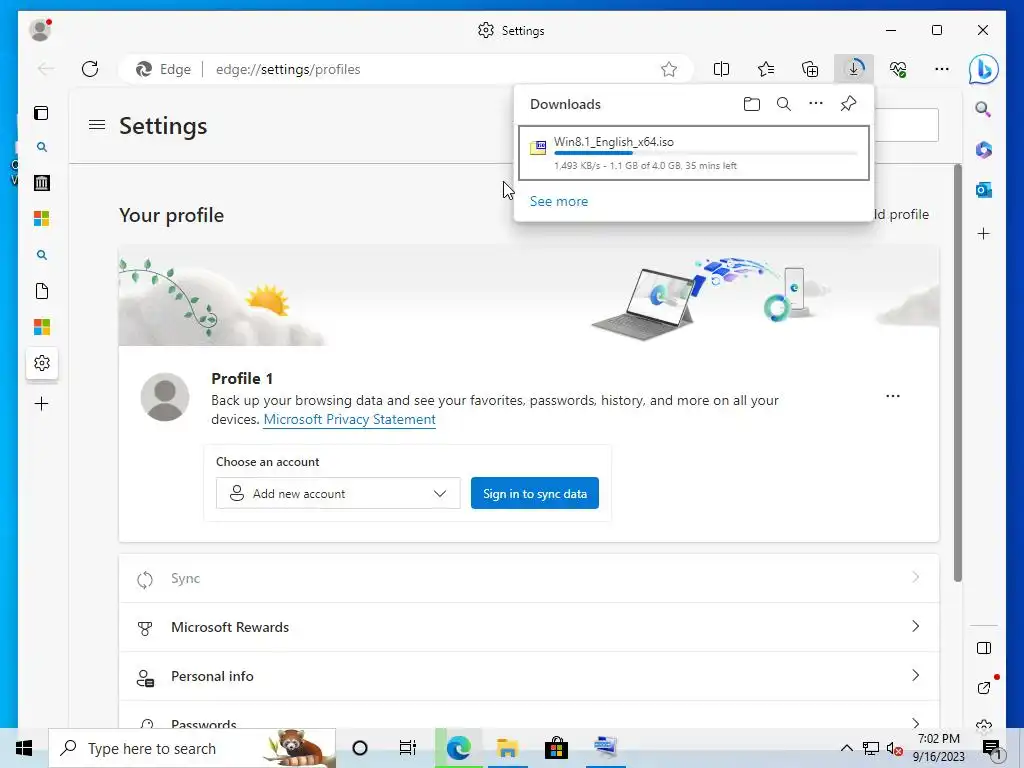Open Windows Start menu
1024x768 pixels.
click(24, 748)
